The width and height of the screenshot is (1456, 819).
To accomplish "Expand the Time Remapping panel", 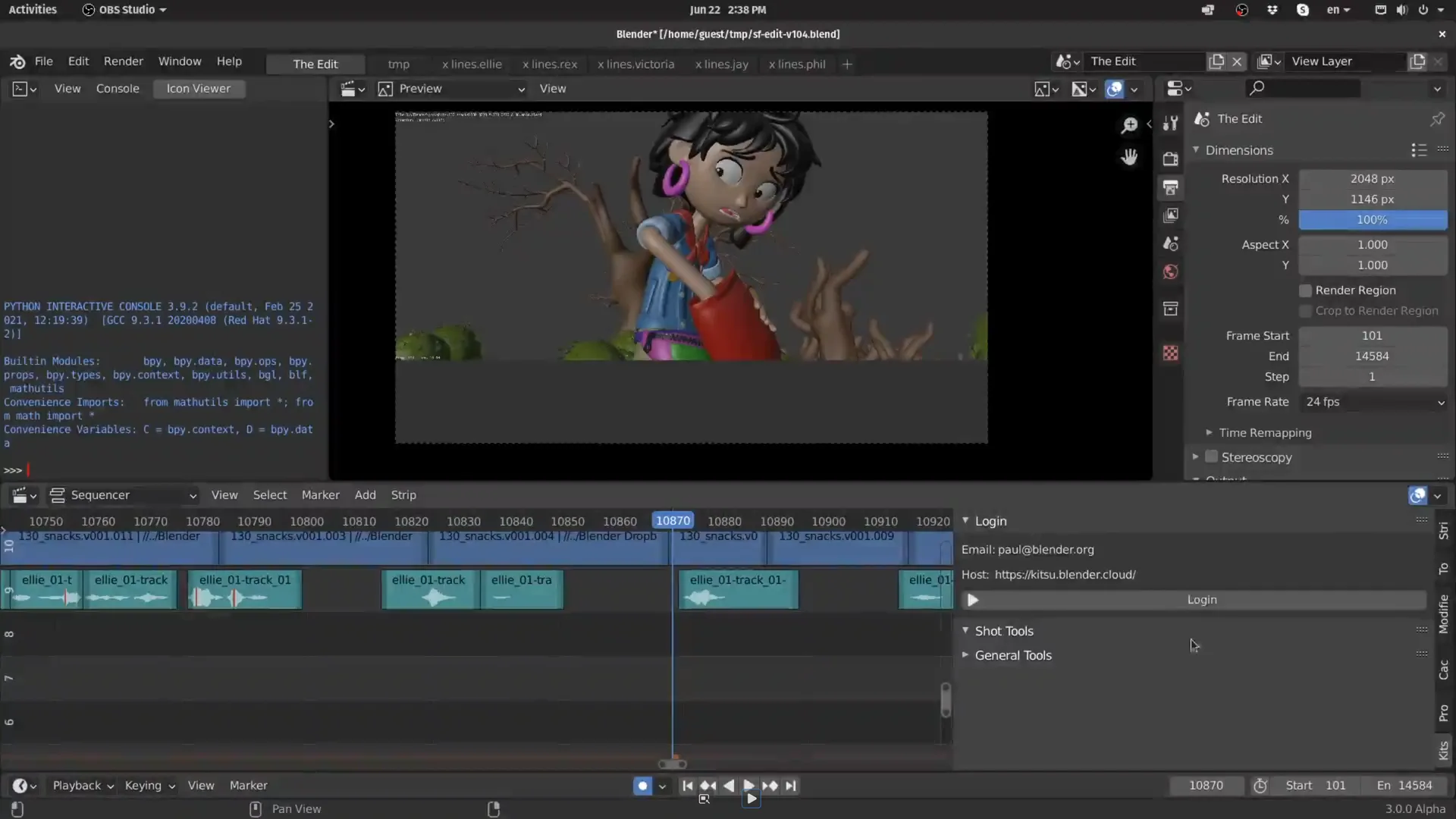I will click(1265, 433).
